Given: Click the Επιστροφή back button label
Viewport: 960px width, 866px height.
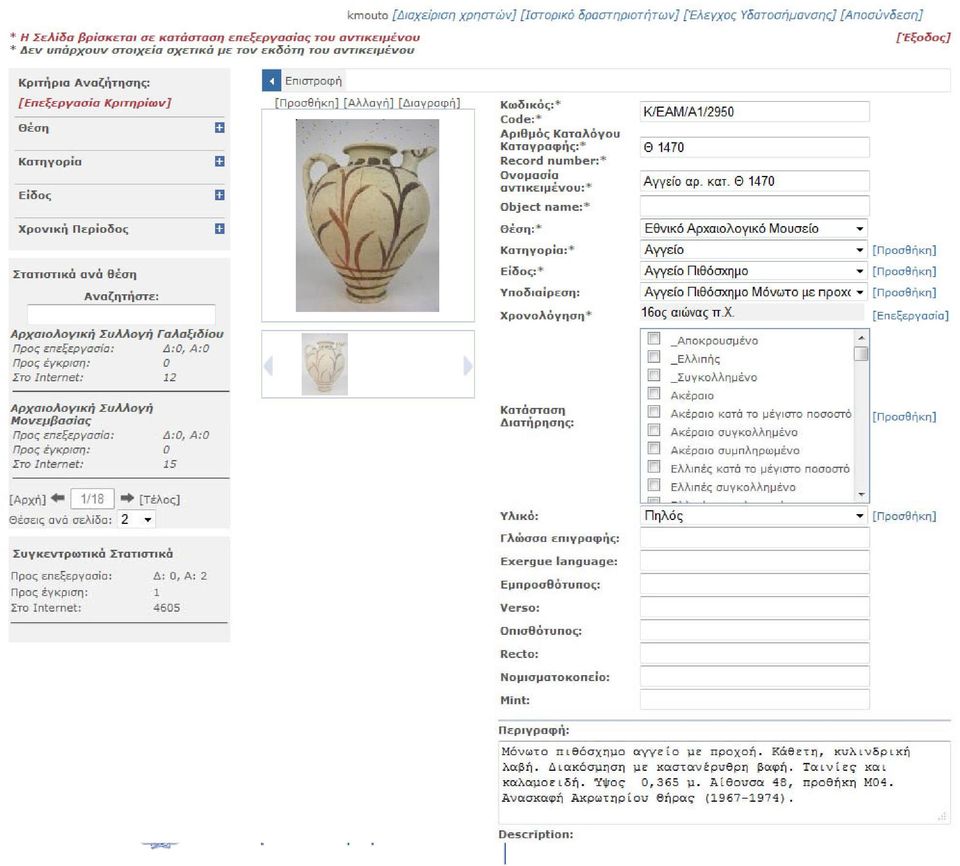Looking at the screenshot, I should (313, 81).
